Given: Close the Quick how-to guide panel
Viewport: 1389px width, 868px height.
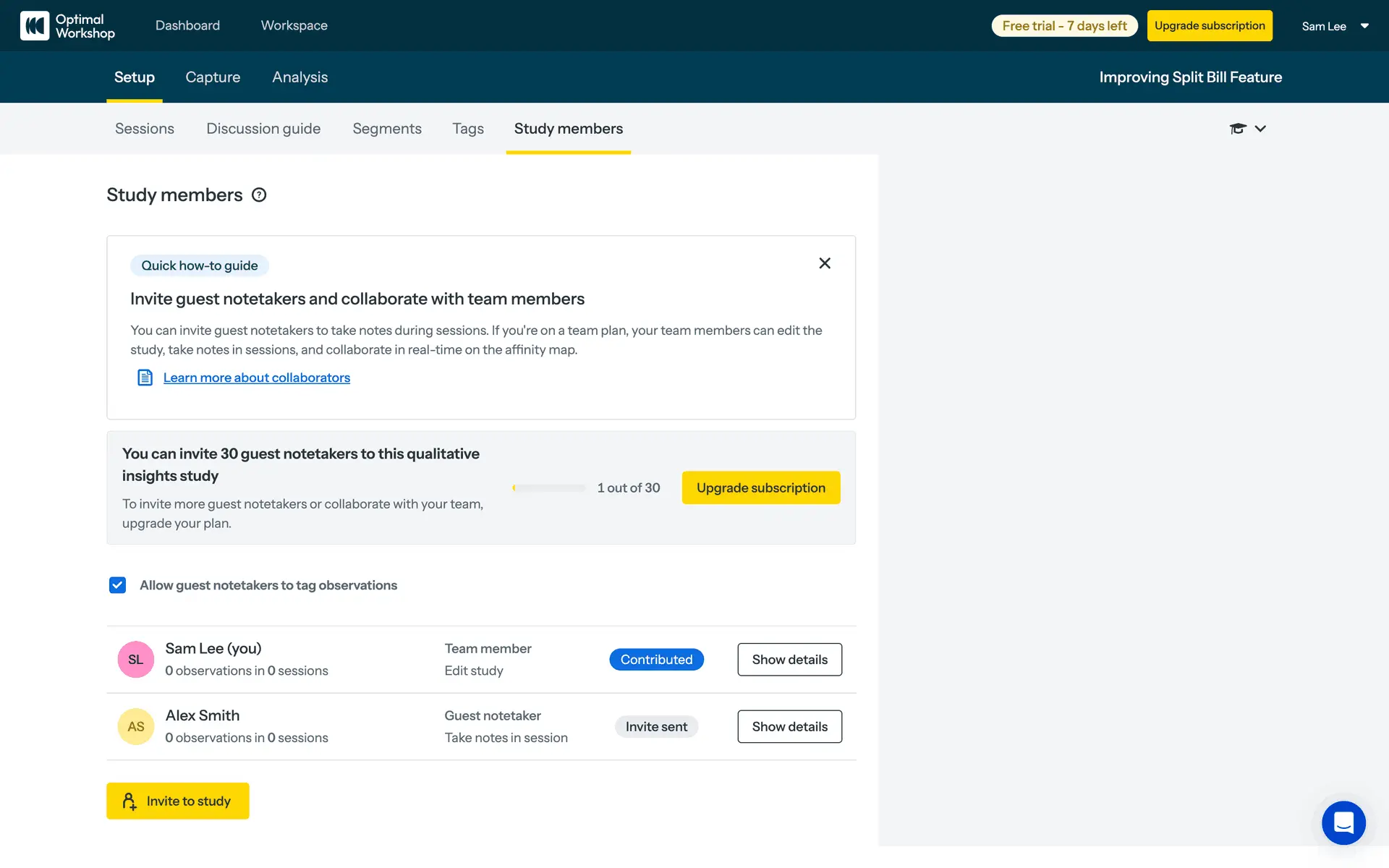Looking at the screenshot, I should click(x=824, y=263).
